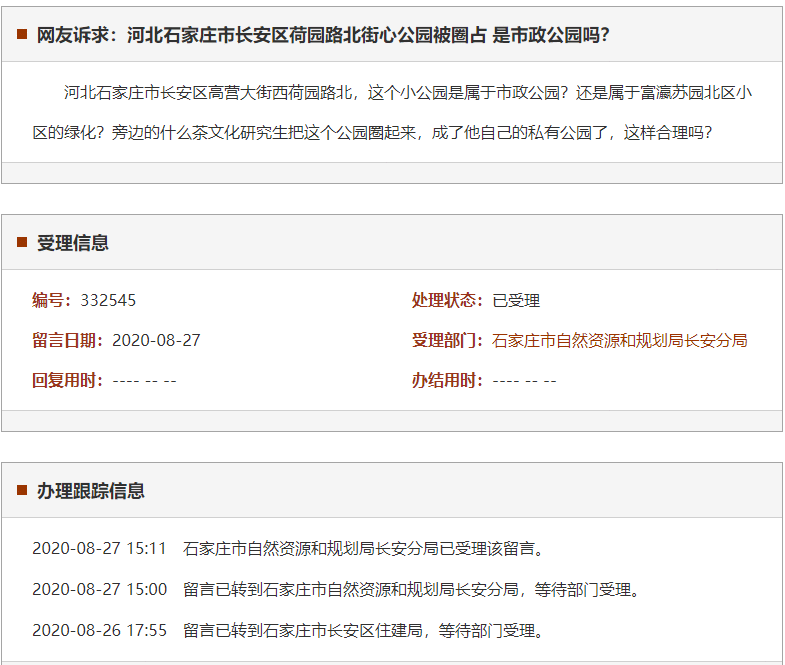Click the case number 332545
Image resolution: width=785 pixels, height=665 pixels.
(x=108, y=300)
